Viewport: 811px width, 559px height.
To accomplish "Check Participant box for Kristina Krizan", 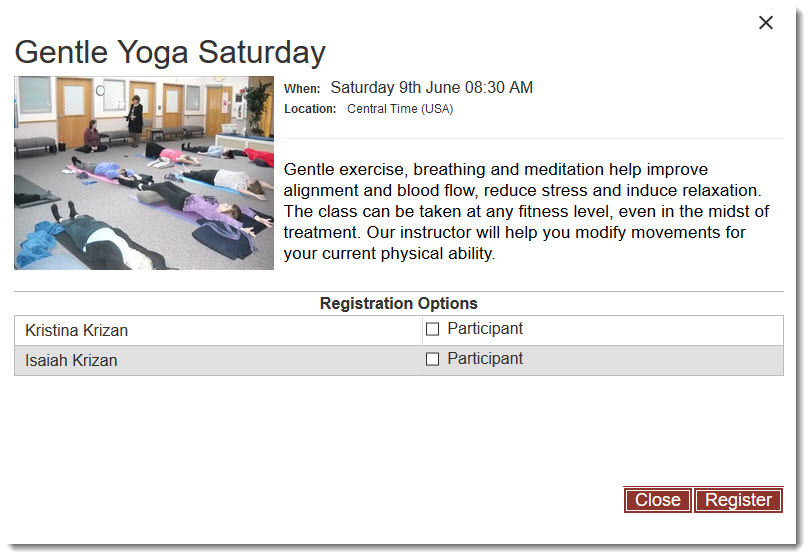I will (432, 329).
